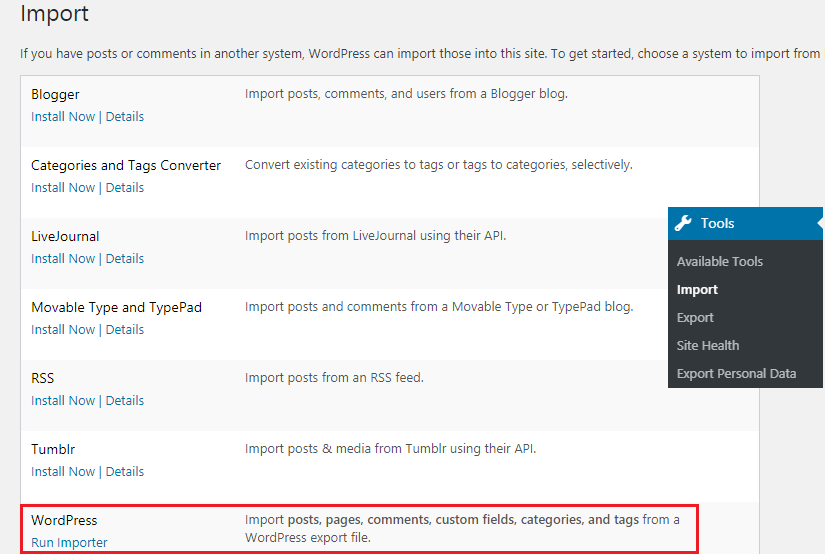Image resolution: width=825 pixels, height=556 pixels.
Task: Install Movable Type and TypePad importer
Action: (63, 330)
